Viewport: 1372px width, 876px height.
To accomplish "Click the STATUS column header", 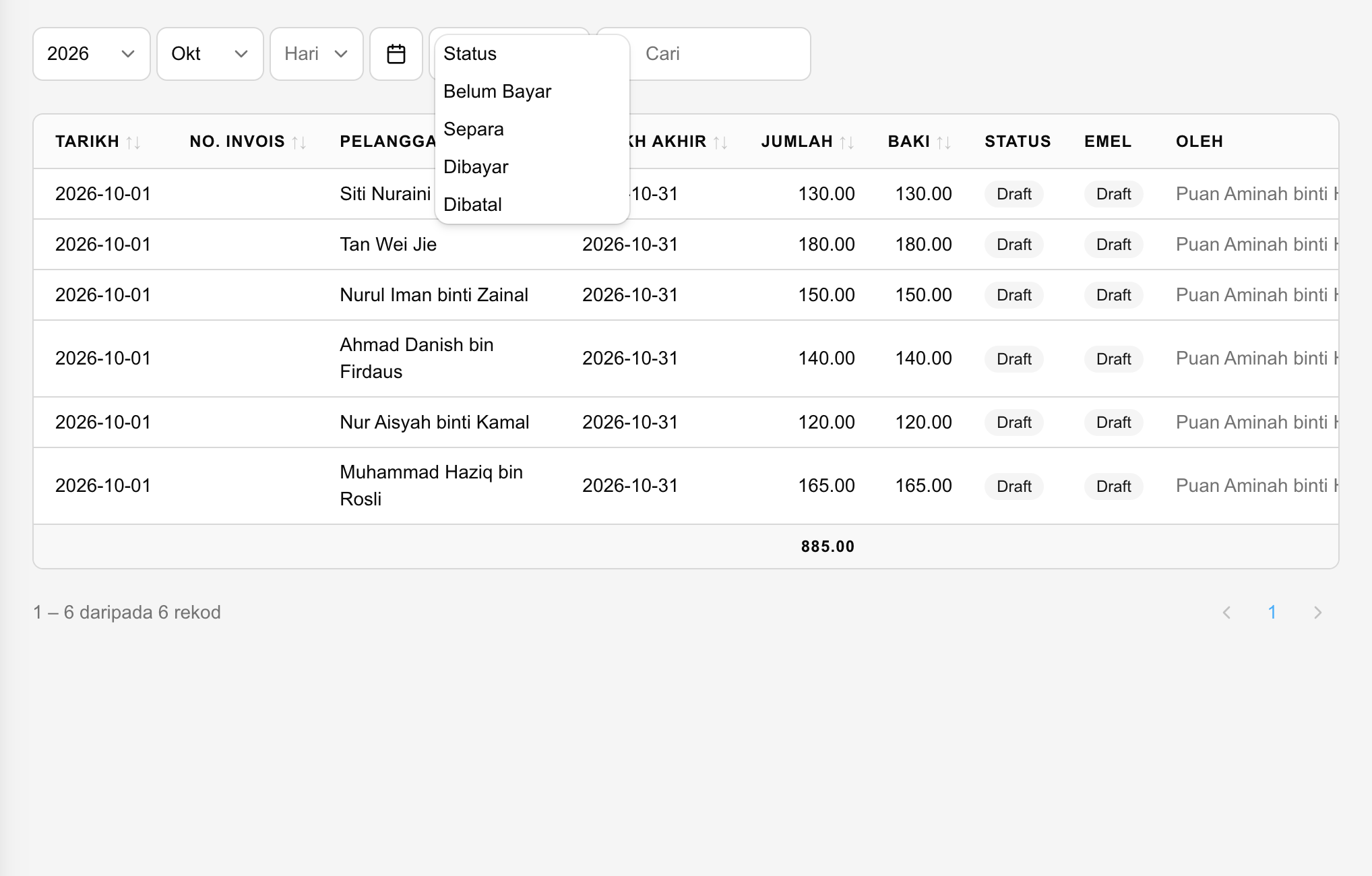I will 1018,142.
